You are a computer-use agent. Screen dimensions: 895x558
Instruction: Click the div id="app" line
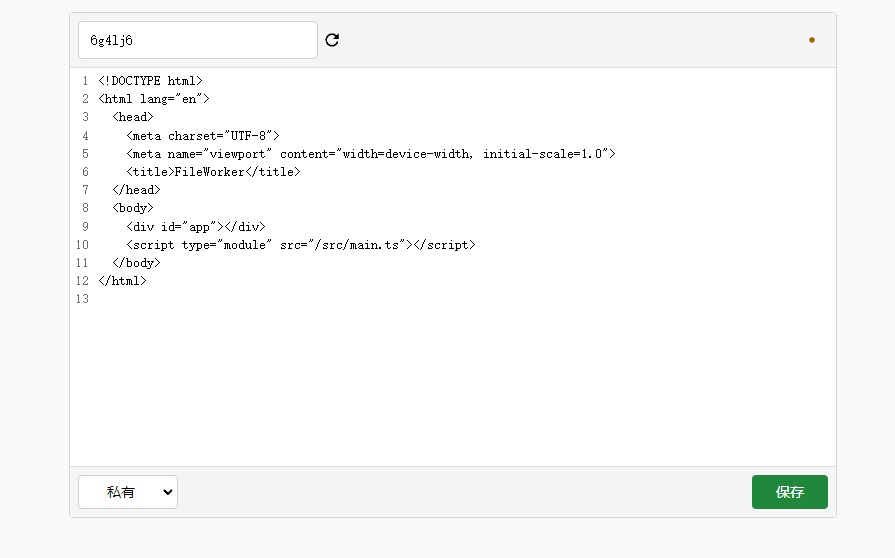pos(196,227)
